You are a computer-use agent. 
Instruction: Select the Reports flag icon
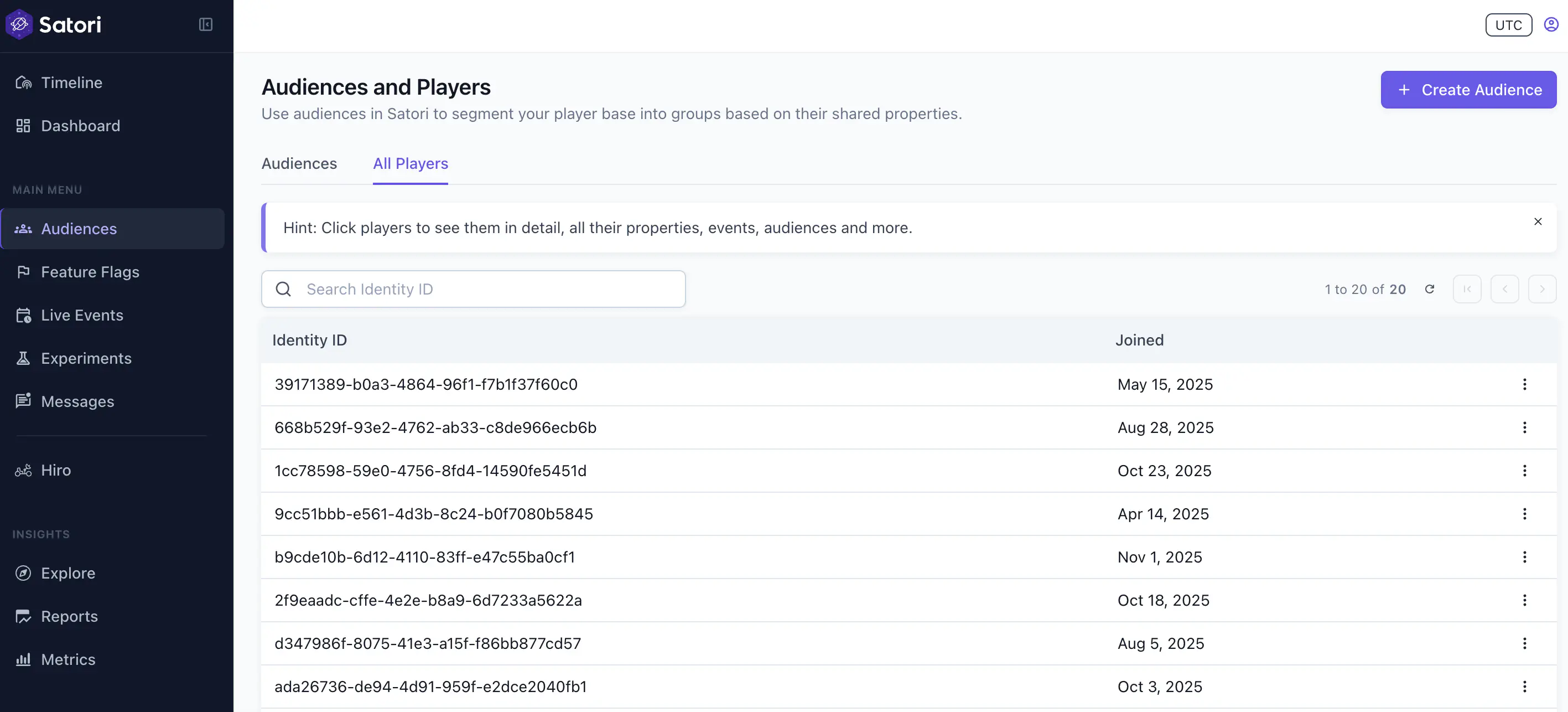pos(23,616)
